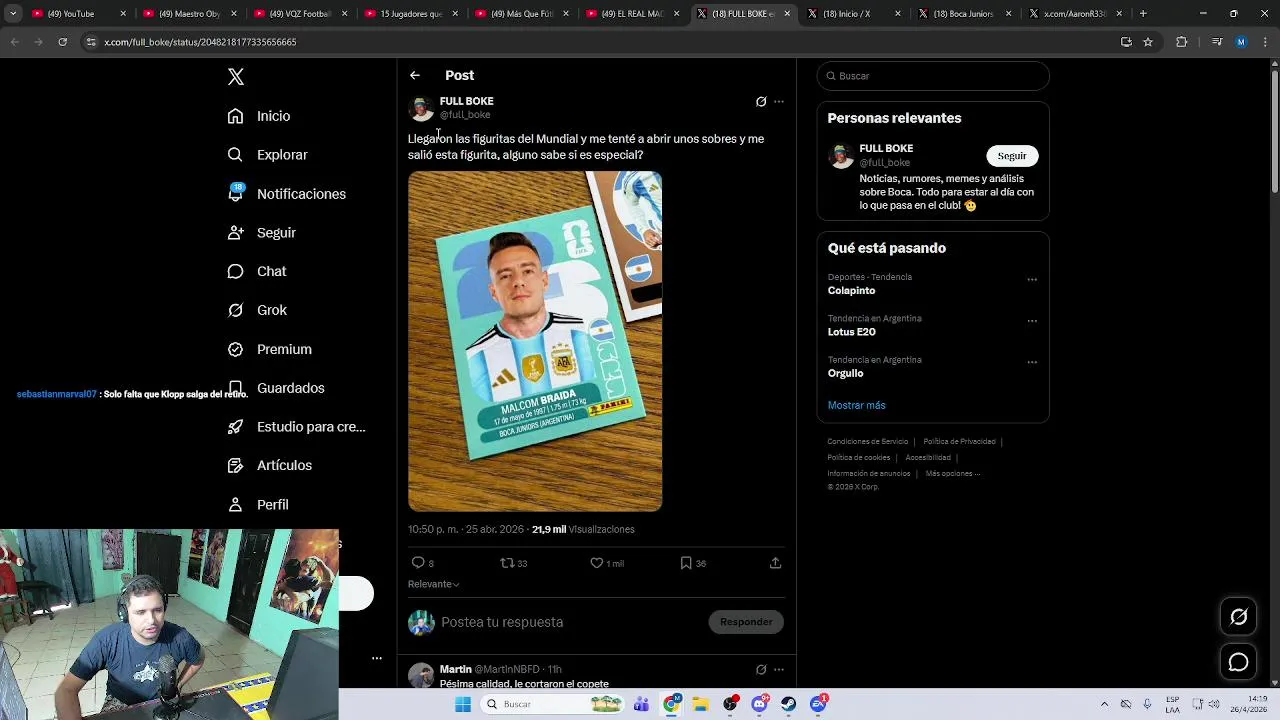This screenshot has width=1280, height=720.
Task: Reload the page
Action: coord(62,42)
